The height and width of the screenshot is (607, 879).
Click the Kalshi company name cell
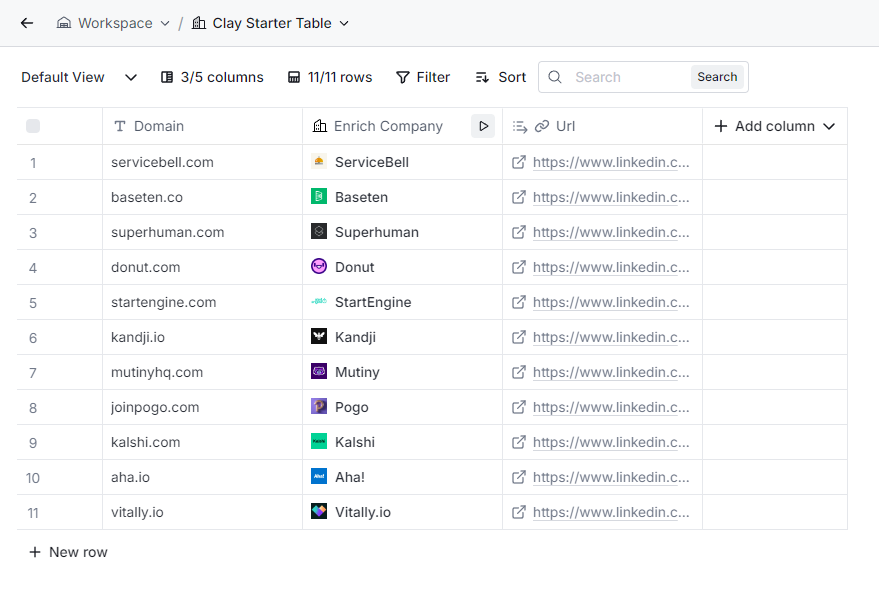[x=403, y=443]
